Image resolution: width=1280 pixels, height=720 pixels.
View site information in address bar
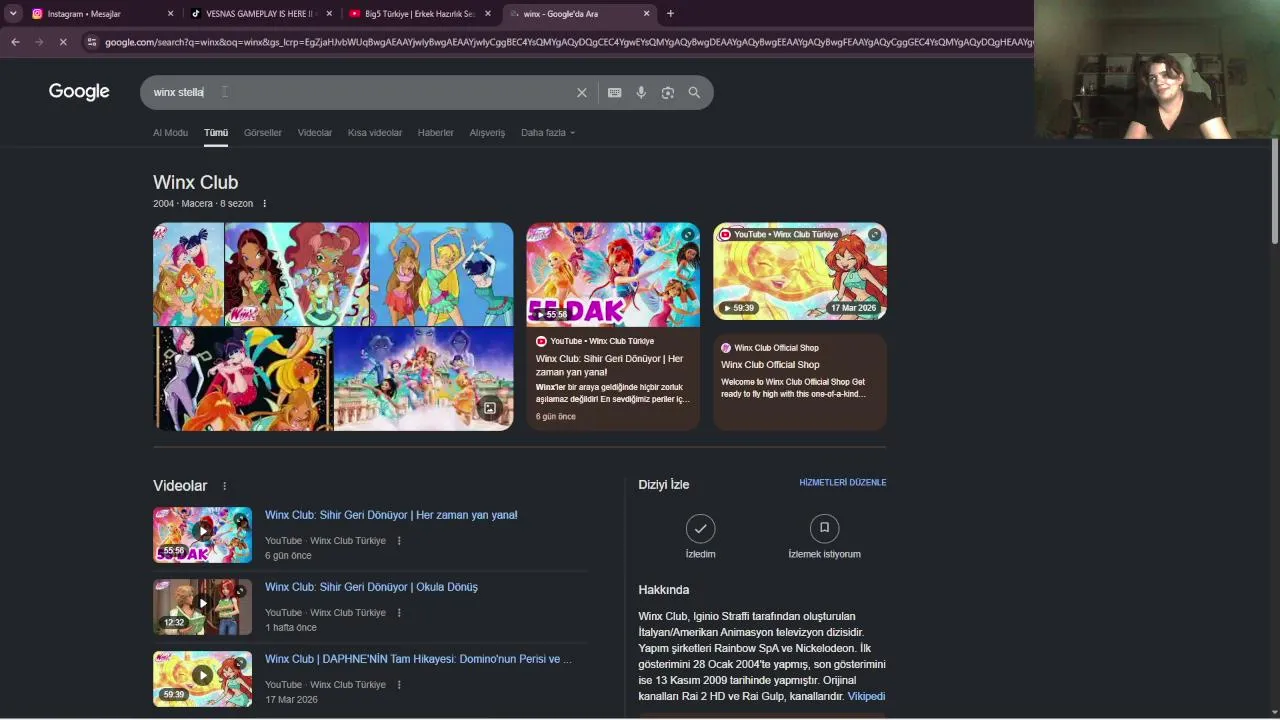tap(92, 42)
